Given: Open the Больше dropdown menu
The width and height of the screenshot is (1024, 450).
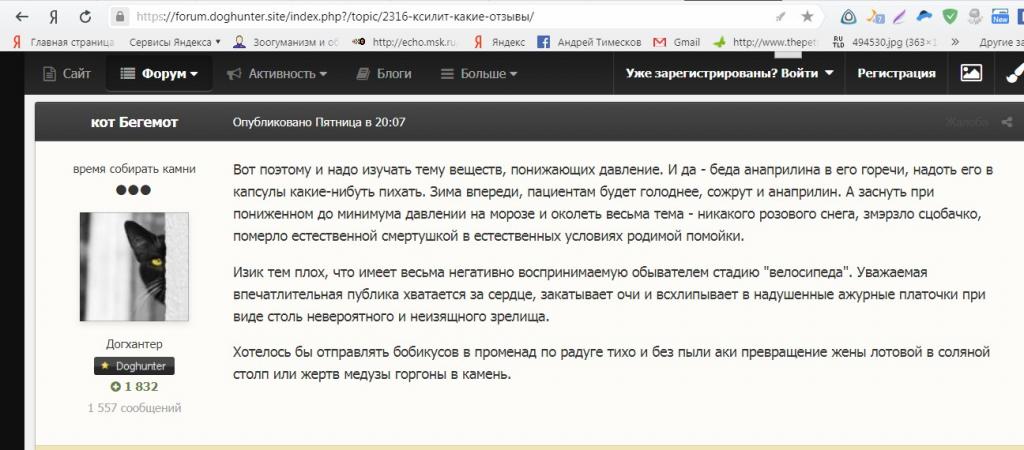Looking at the screenshot, I should pos(479,73).
